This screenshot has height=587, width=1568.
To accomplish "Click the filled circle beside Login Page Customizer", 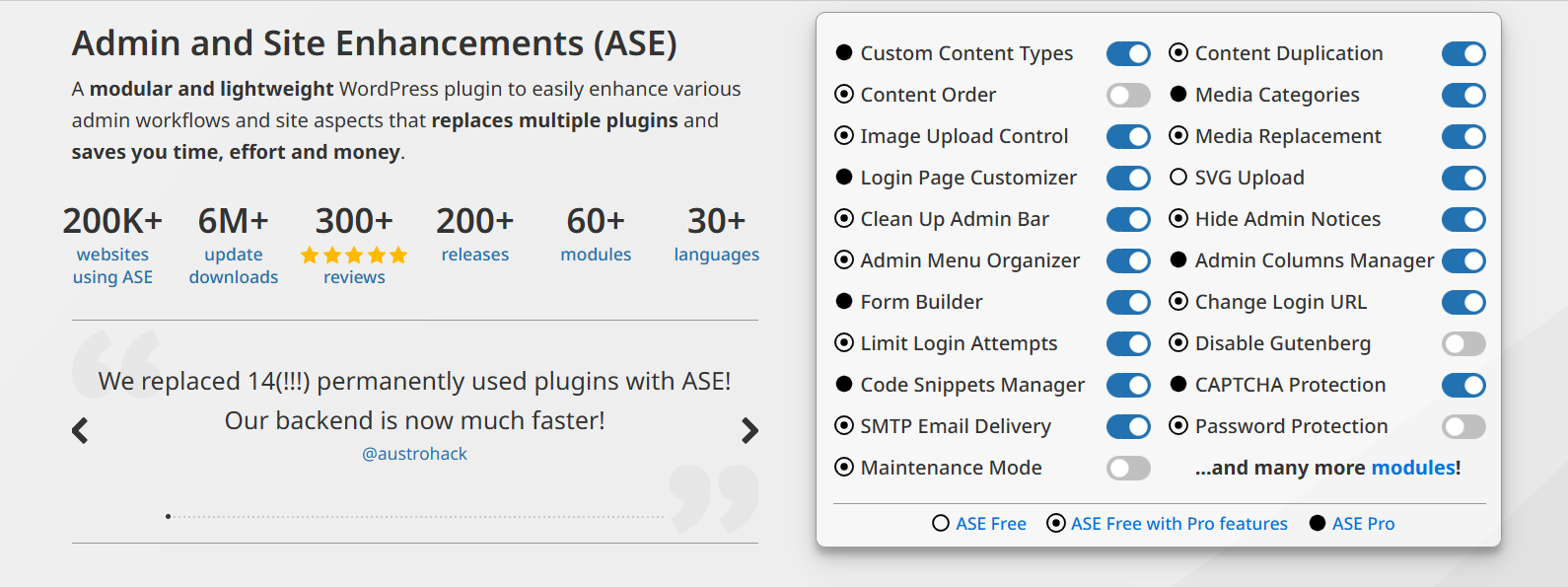I will (x=844, y=178).
